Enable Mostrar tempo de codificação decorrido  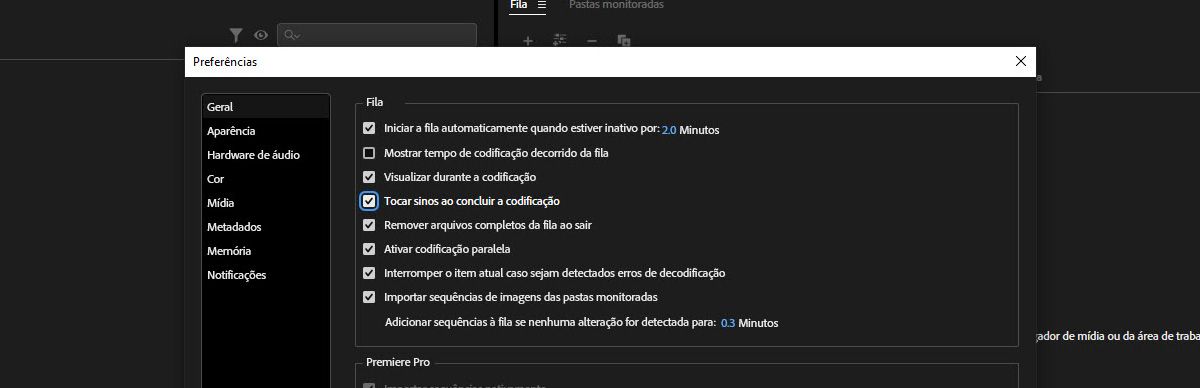tap(369, 153)
